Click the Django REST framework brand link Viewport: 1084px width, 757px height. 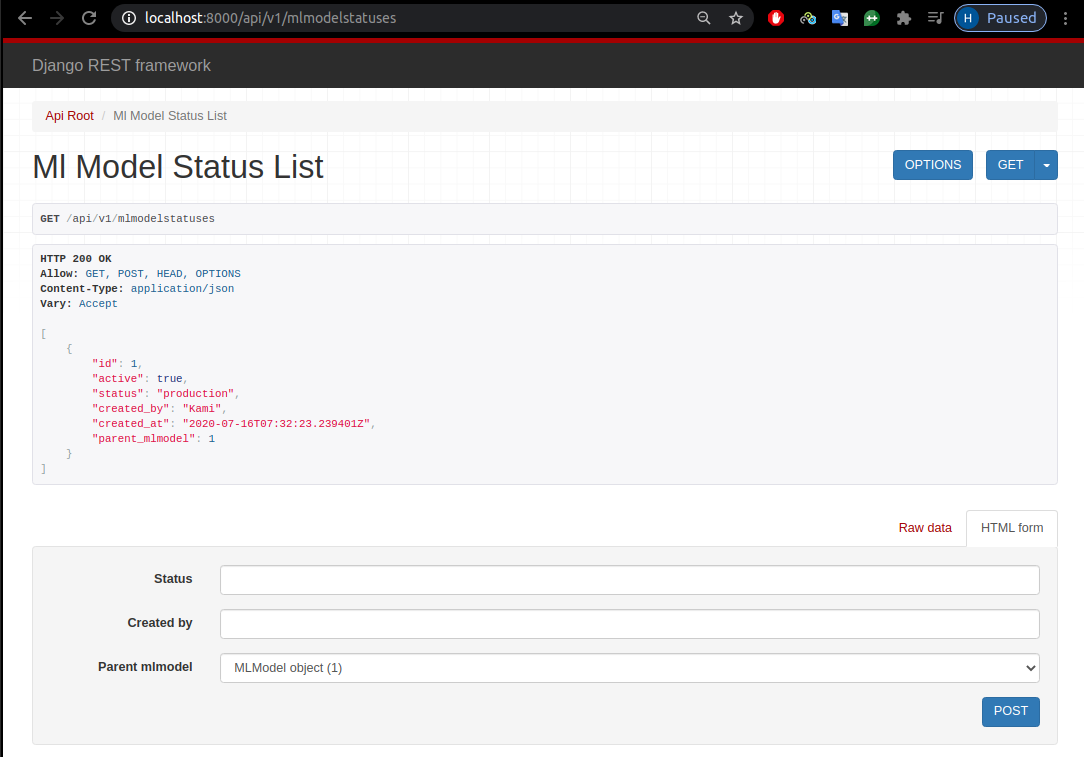click(121, 66)
